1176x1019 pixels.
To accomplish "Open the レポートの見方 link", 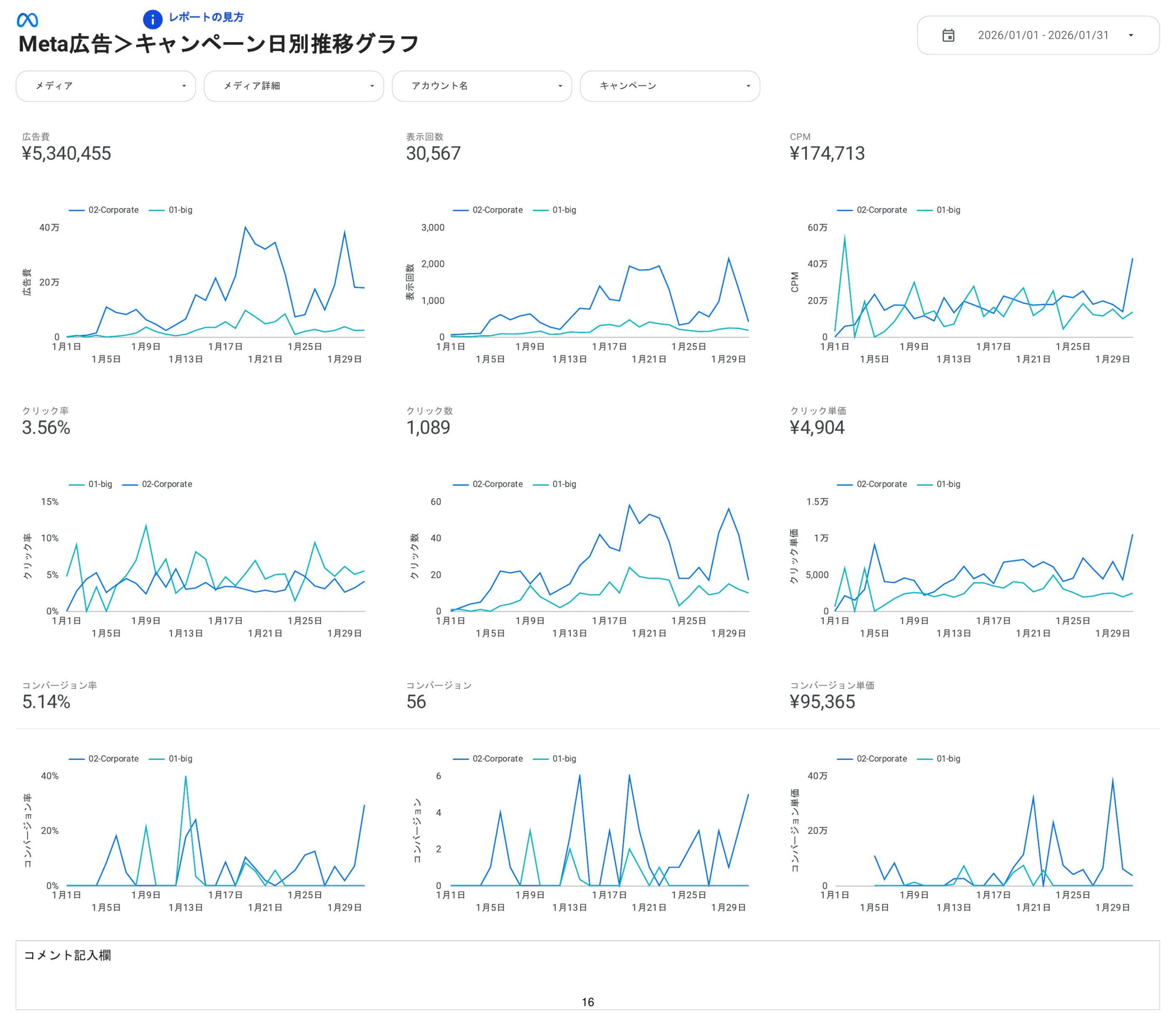I will point(206,17).
